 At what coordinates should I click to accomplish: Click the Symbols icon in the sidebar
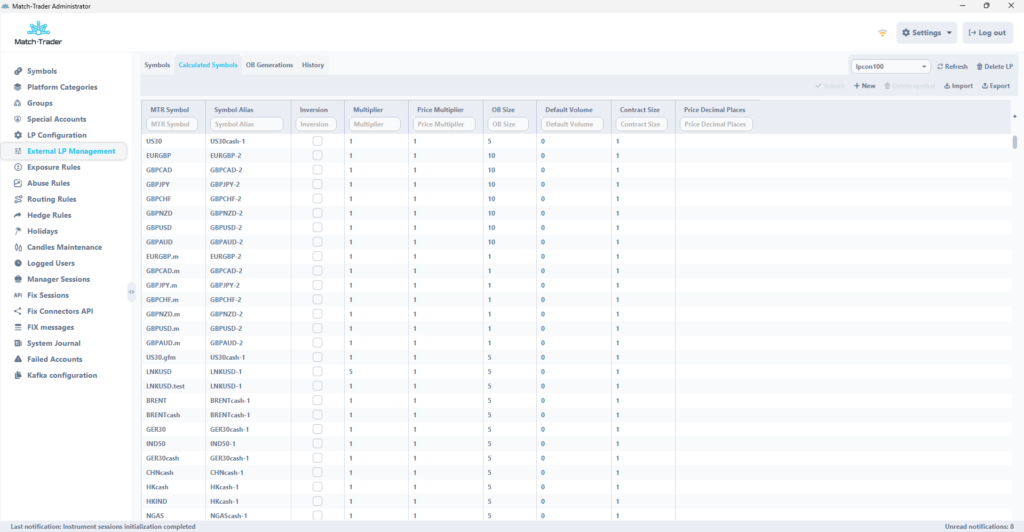click(17, 71)
